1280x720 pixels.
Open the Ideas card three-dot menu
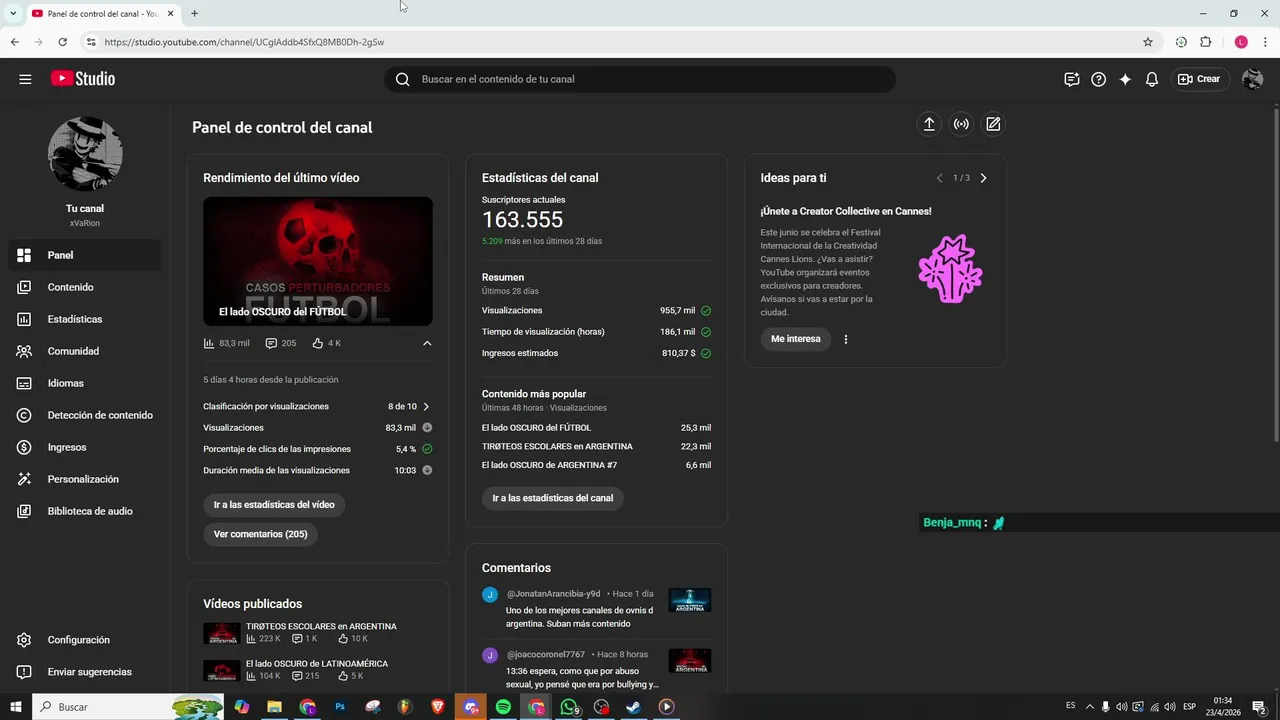click(846, 339)
